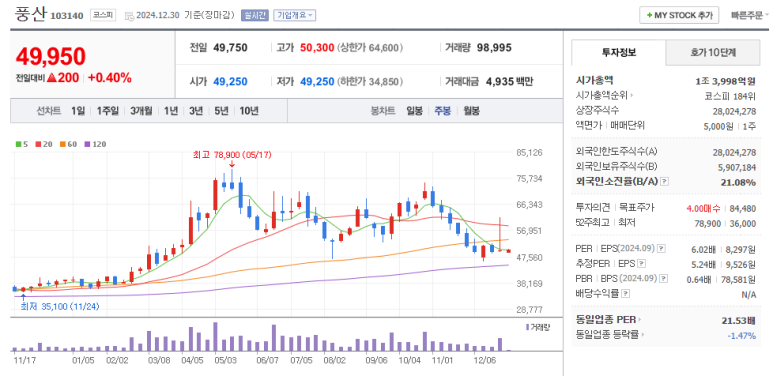Open the 기업개요 dropdown

pos(294,15)
